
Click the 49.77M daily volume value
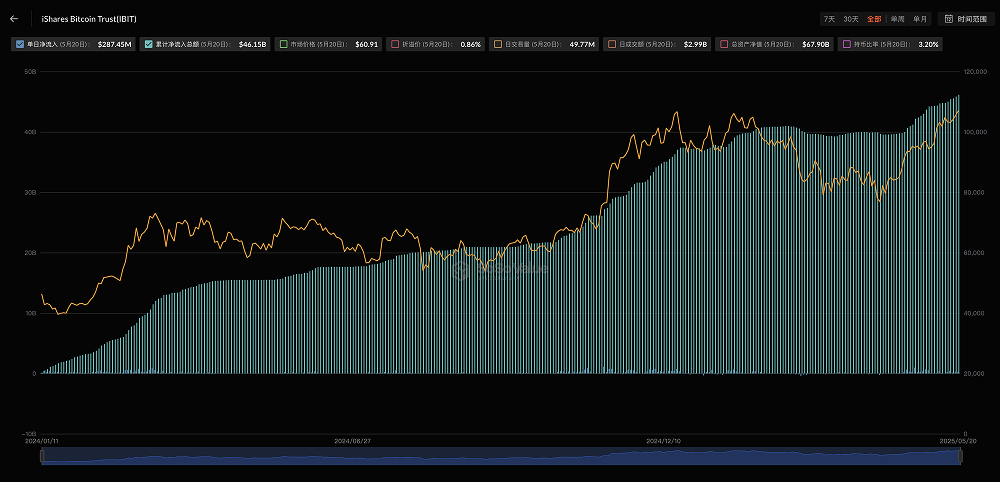pos(582,45)
